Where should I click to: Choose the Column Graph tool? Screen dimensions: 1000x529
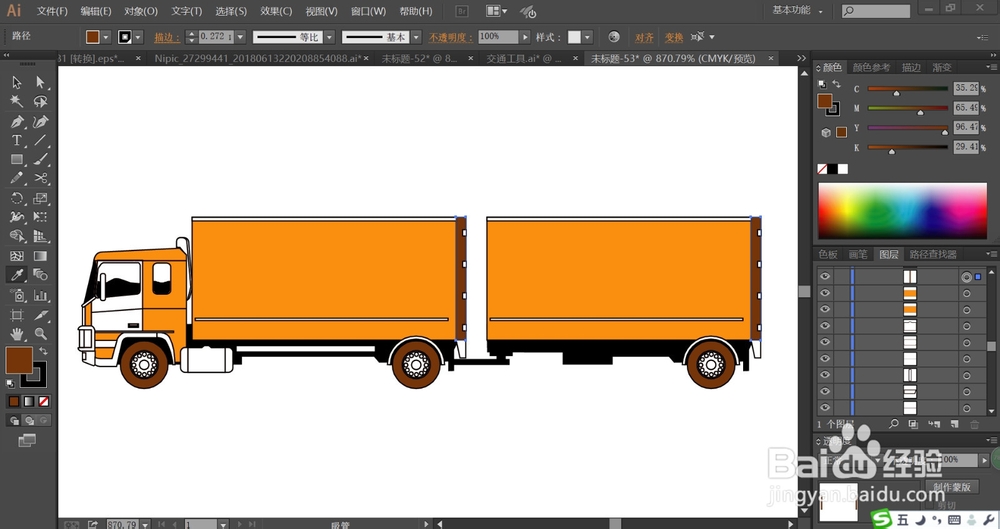pos(40,295)
